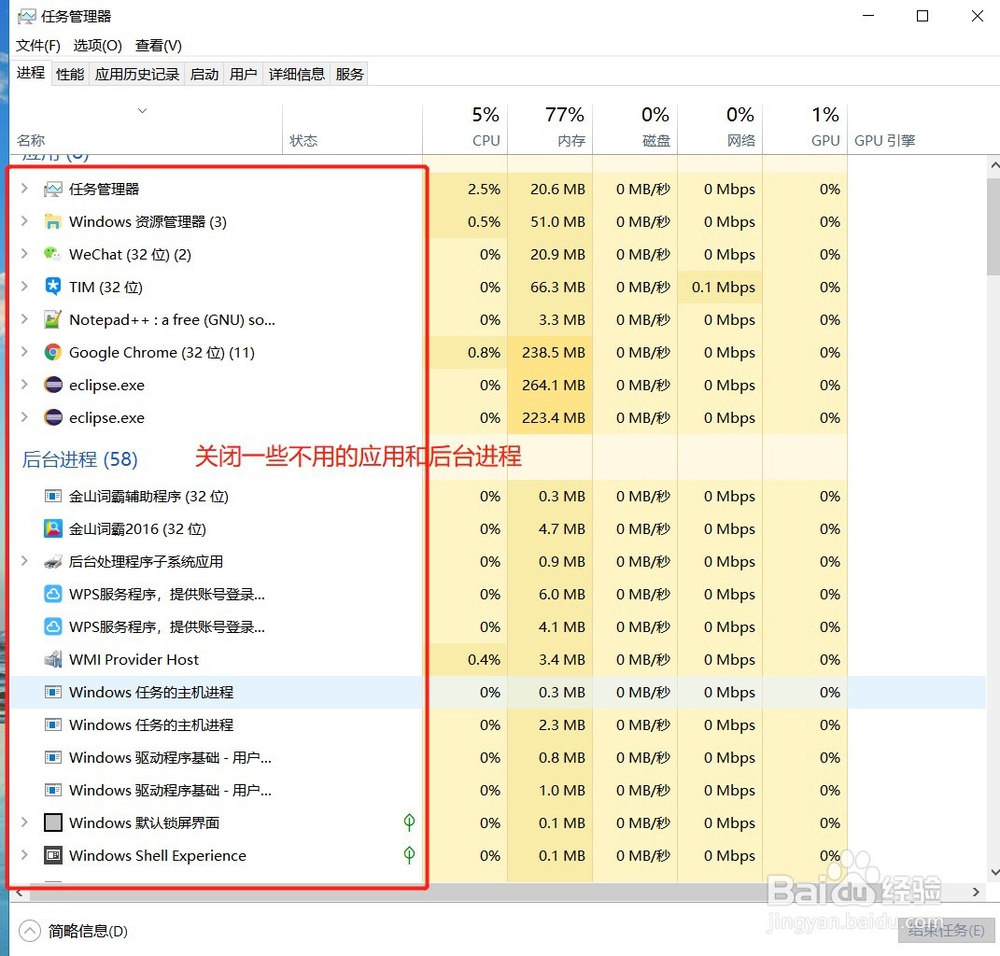The image size is (1000, 956).
Task: Click the vertical scrollbar up arrow
Action: 994,165
